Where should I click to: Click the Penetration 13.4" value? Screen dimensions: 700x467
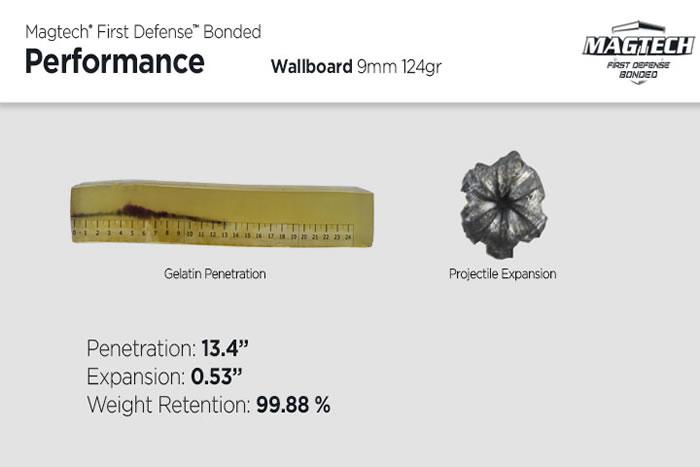(x=225, y=348)
